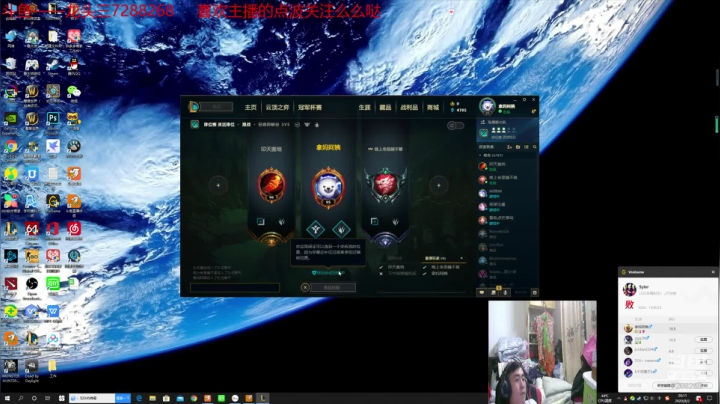
Task: Open the Counter-Strike desktop shortcut
Action: 32,258
